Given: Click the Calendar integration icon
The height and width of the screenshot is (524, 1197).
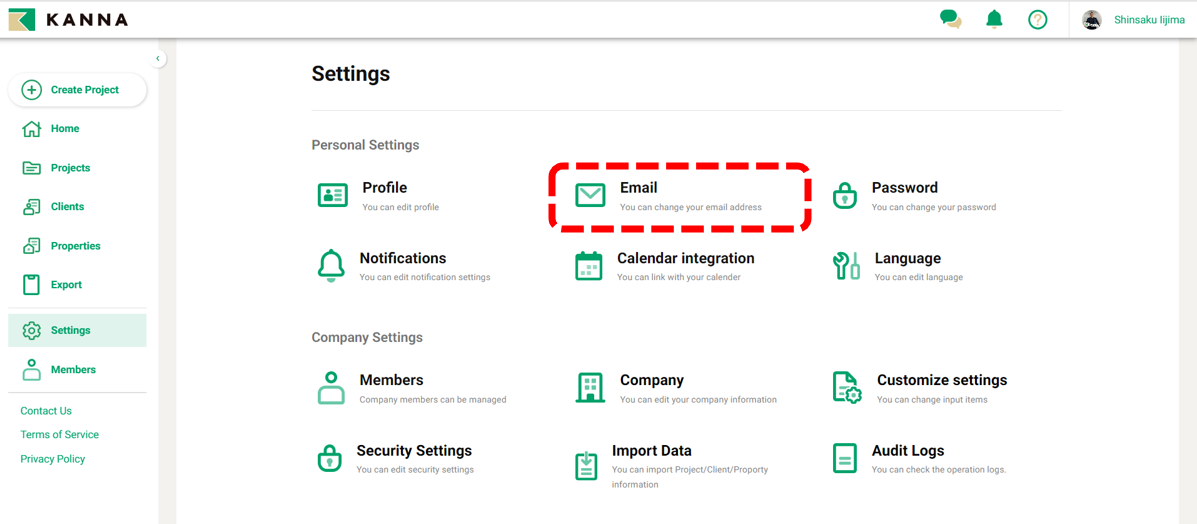Looking at the screenshot, I should click(589, 266).
